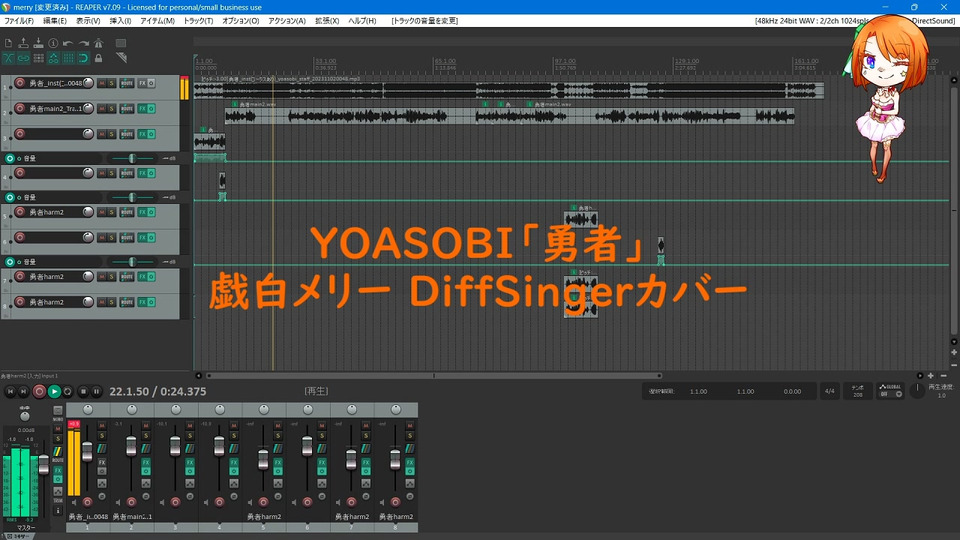Image resolution: width=960 pixels, height=540 pixels.
Task: Click the transport Pause button
Action: pos(97,391)
